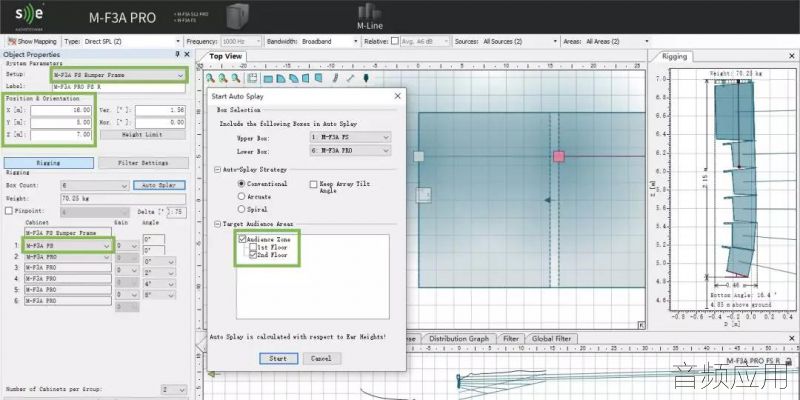The image size is (800, 400).
Task: Collapse the Auto-Splay Strategy section
Action: coord(218,169)
